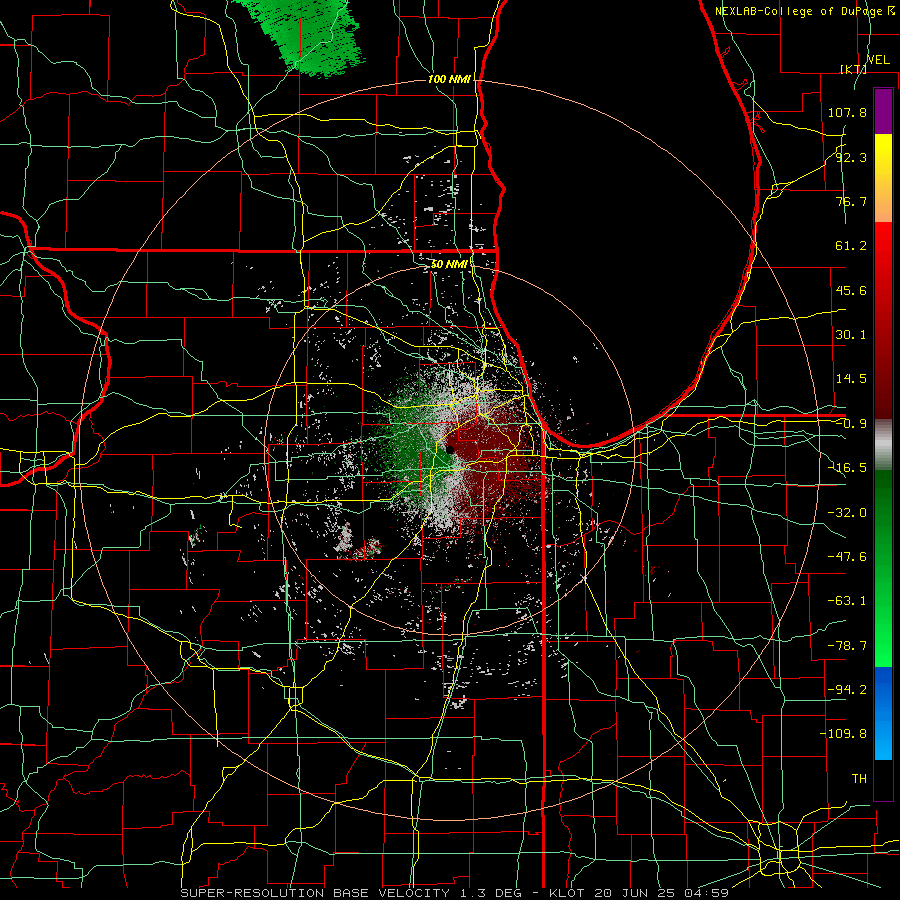Click the TH label below the scale

pyautogui.click(x=859, y=779)
